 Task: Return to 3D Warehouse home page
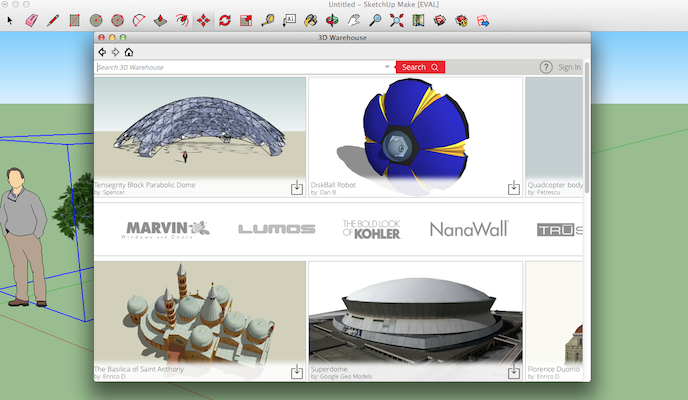click(x=129, y=52)
